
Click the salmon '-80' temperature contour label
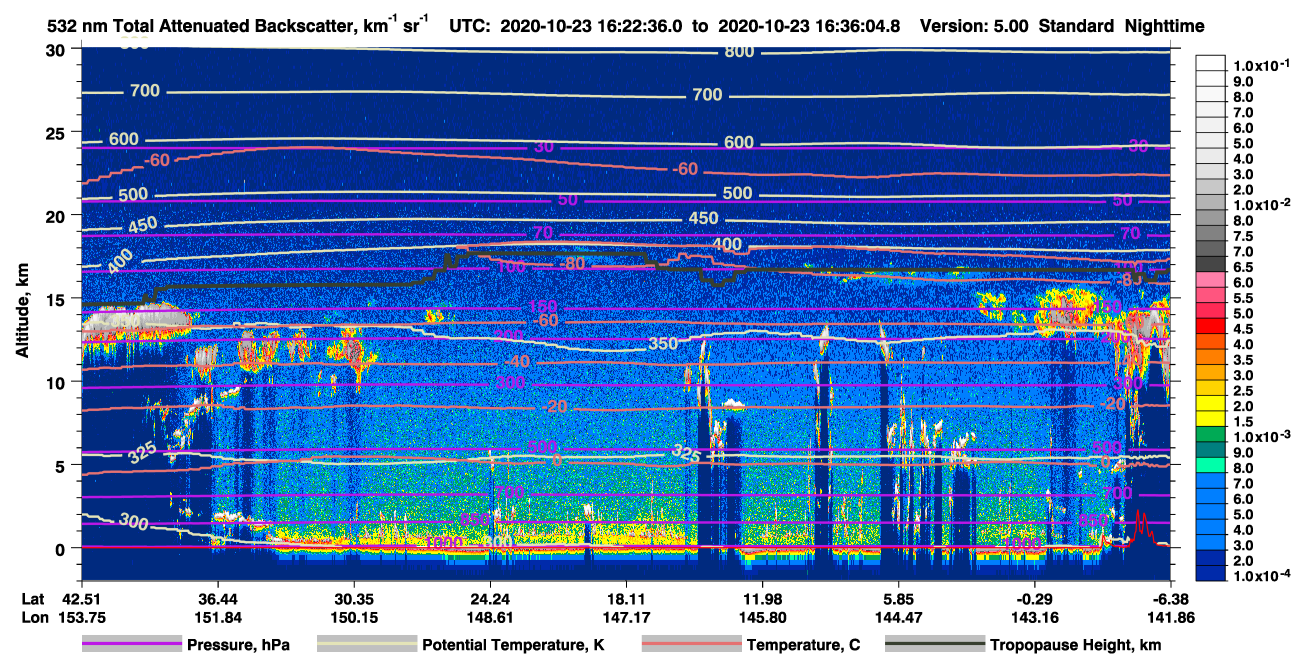pyautogui.click(x=572, y=264)
